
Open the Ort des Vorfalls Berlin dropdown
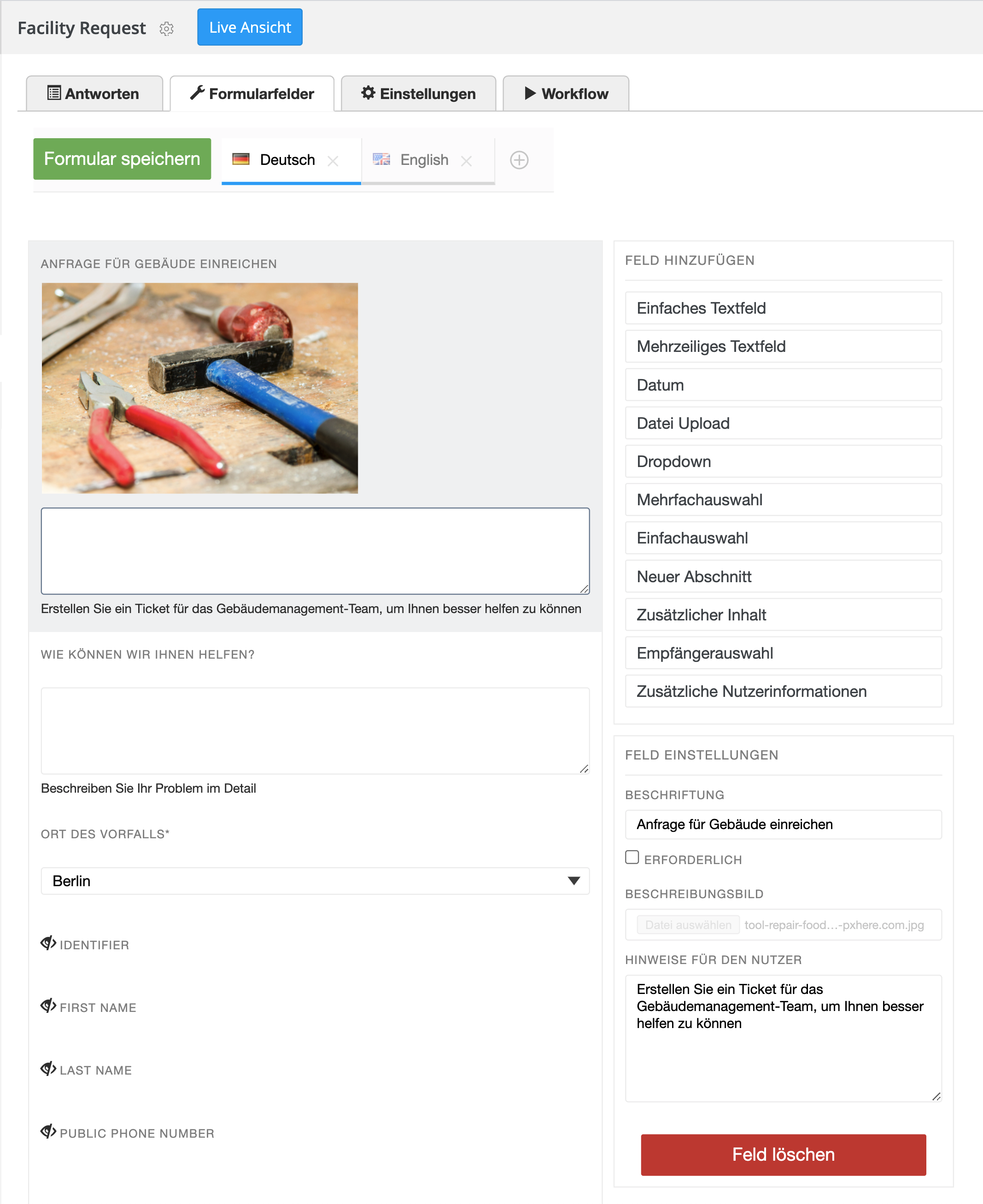point(316,881)
